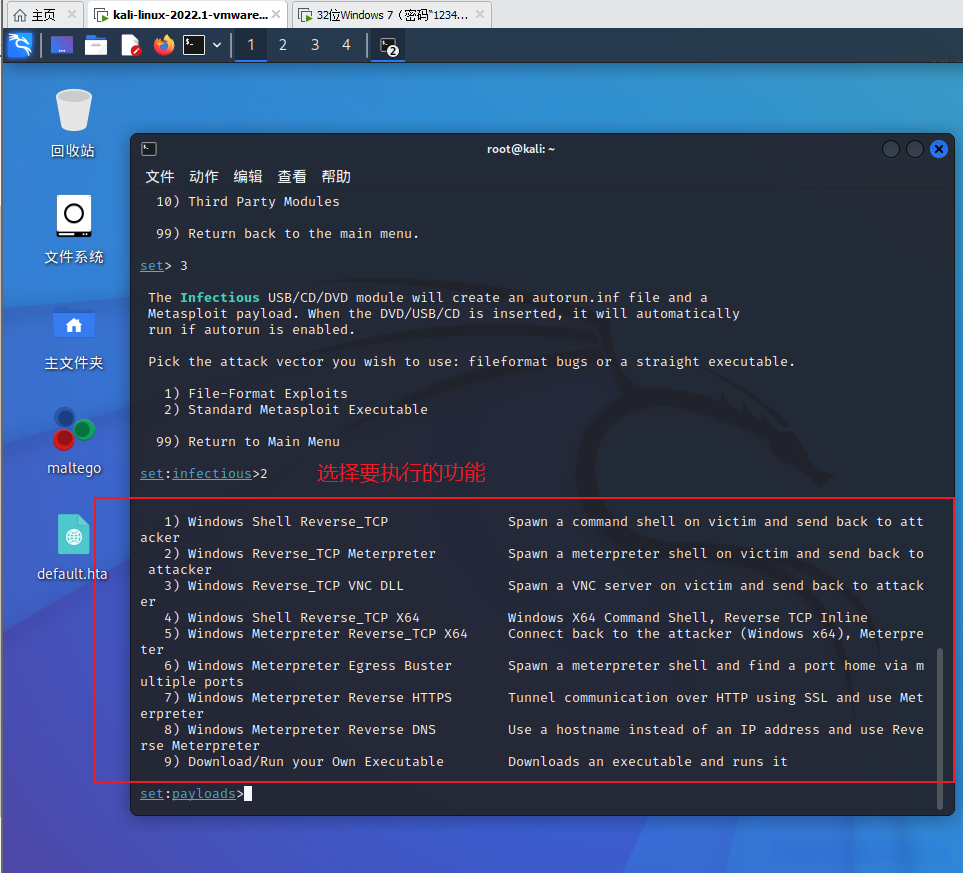Launch Firefox from the panel
Image resolution: width=963 pixels, height=873 pixels.
click(x=164, y=45)
